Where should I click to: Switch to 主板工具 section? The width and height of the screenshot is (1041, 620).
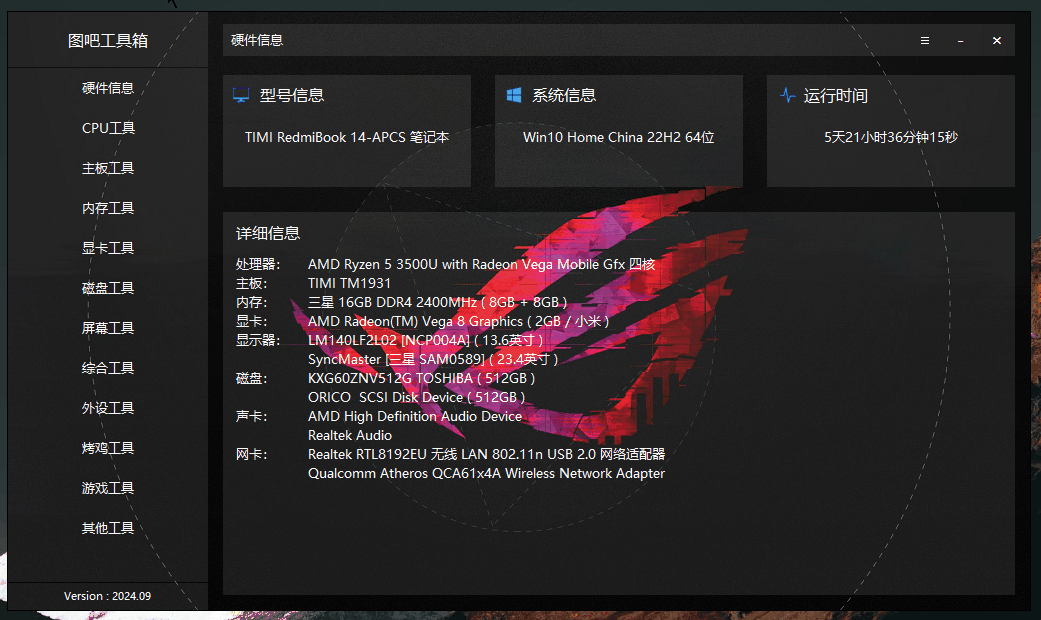108,168
